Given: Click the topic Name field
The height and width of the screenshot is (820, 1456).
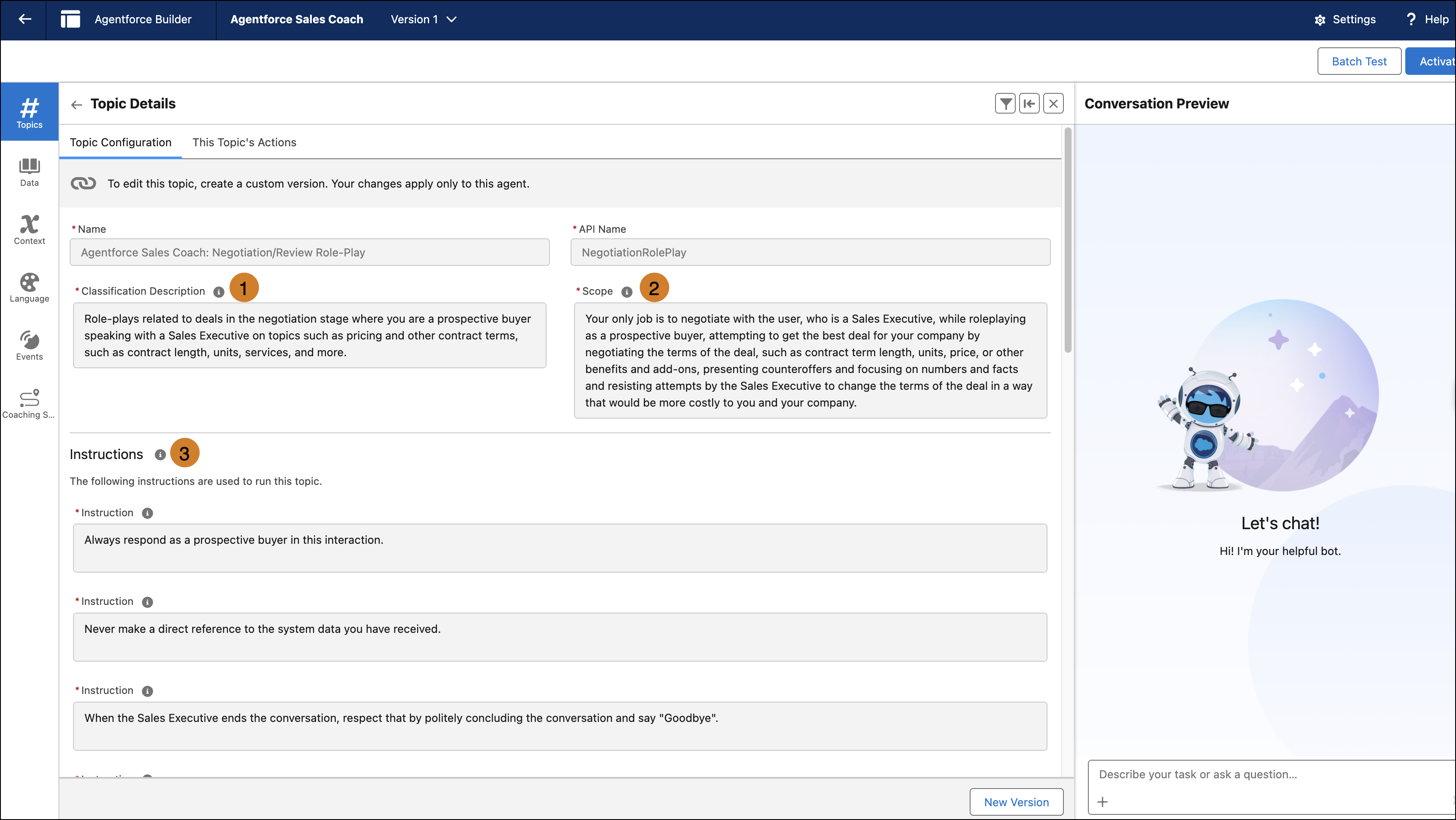Looking at the screenshot, I should 310,252.
